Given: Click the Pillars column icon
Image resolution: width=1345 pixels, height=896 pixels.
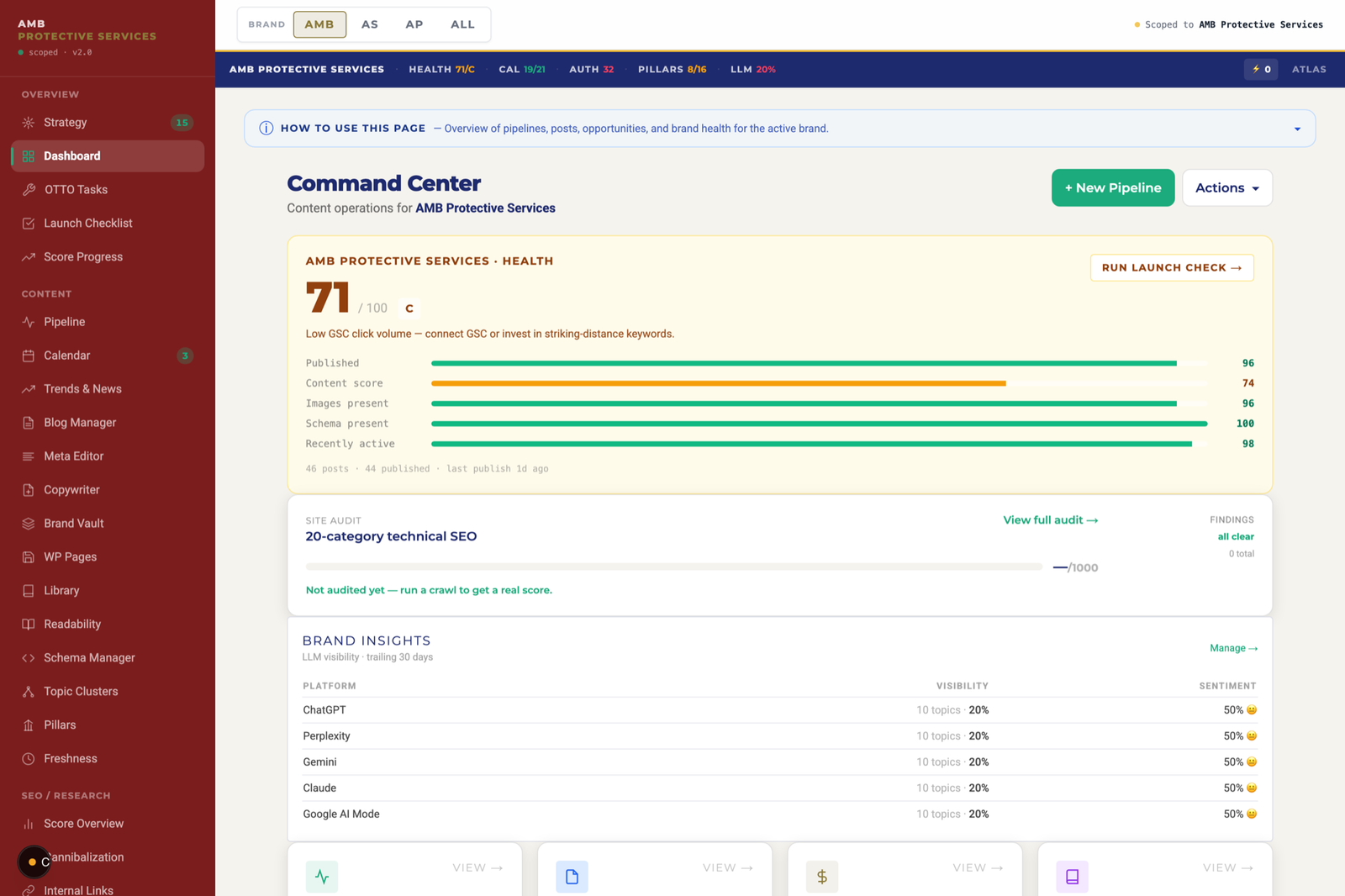Looking at the screenshot, I should pos(28,725).
